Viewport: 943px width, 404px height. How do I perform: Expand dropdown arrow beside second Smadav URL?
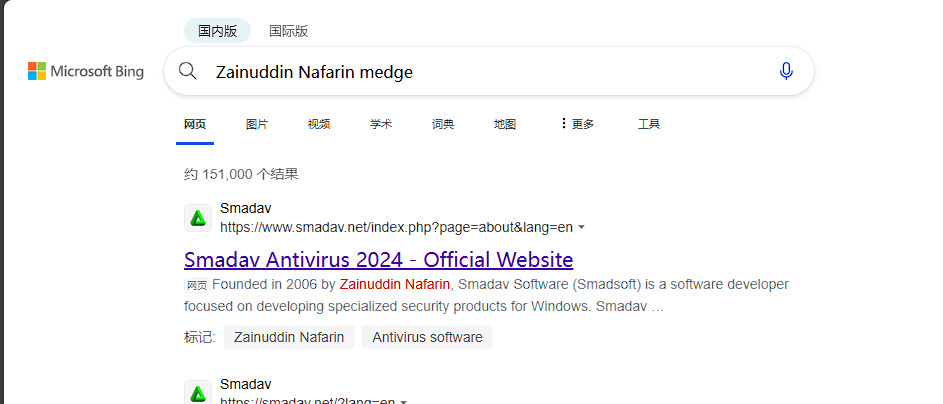(404, 401)
